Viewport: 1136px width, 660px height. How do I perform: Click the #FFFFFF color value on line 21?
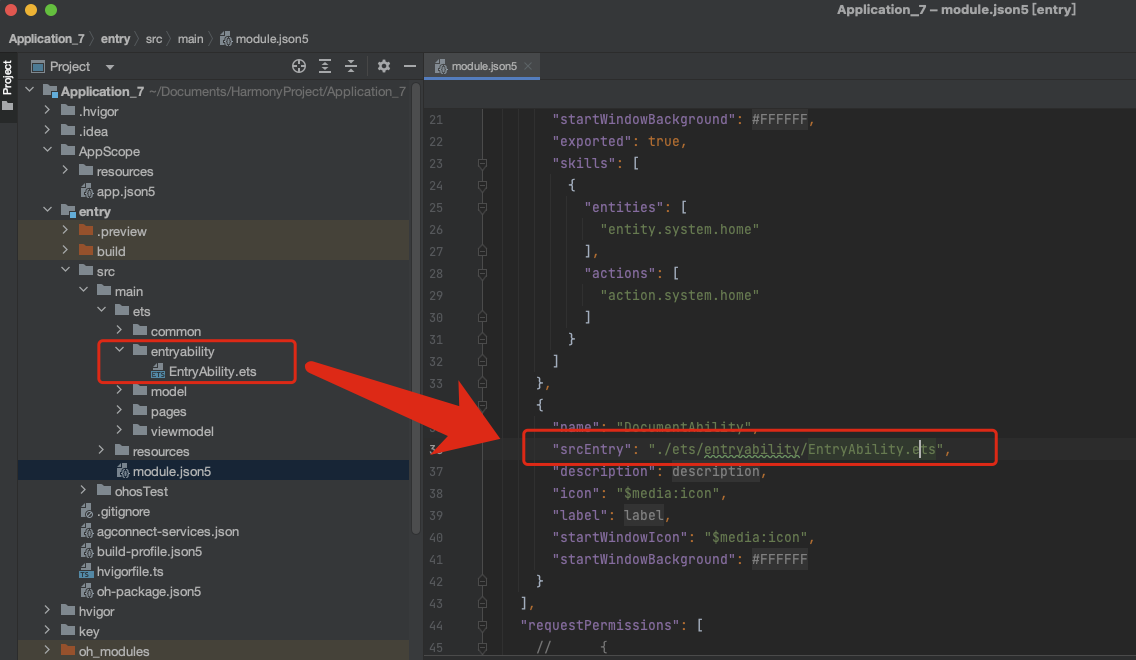click(779, 119)
